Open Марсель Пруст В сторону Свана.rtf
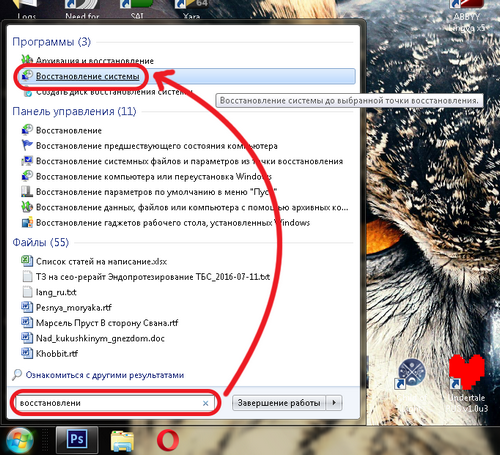The height and width of the screenshot is (455, 500). pos(107,323)
